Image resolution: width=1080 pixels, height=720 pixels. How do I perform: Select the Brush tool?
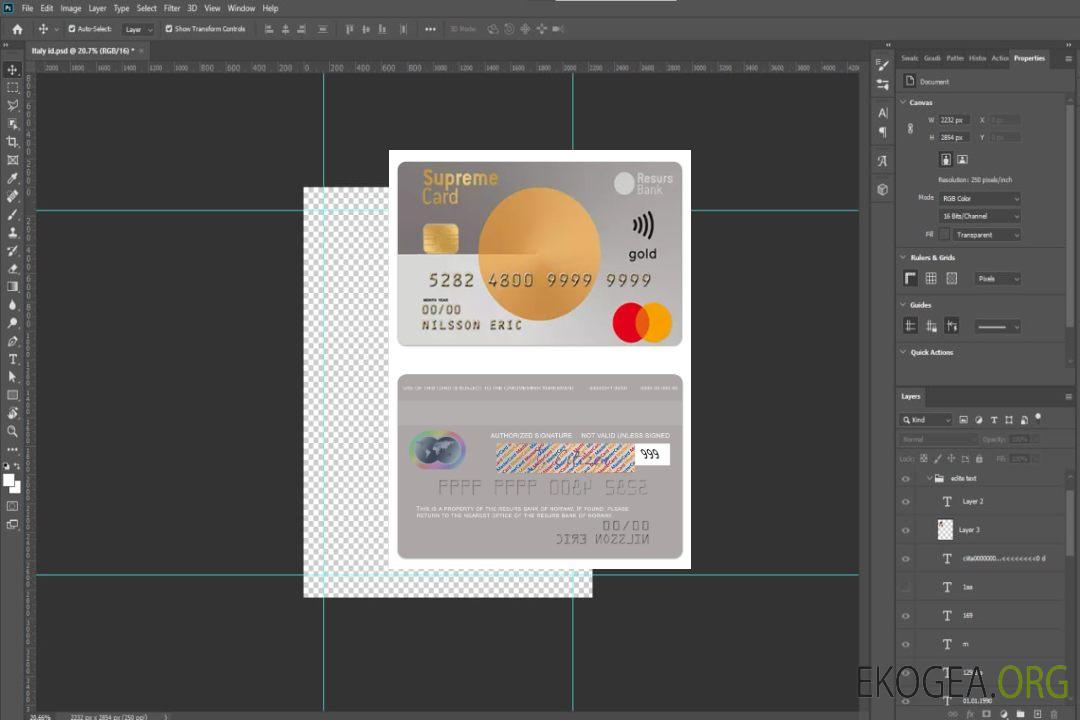tap(12, 214)
